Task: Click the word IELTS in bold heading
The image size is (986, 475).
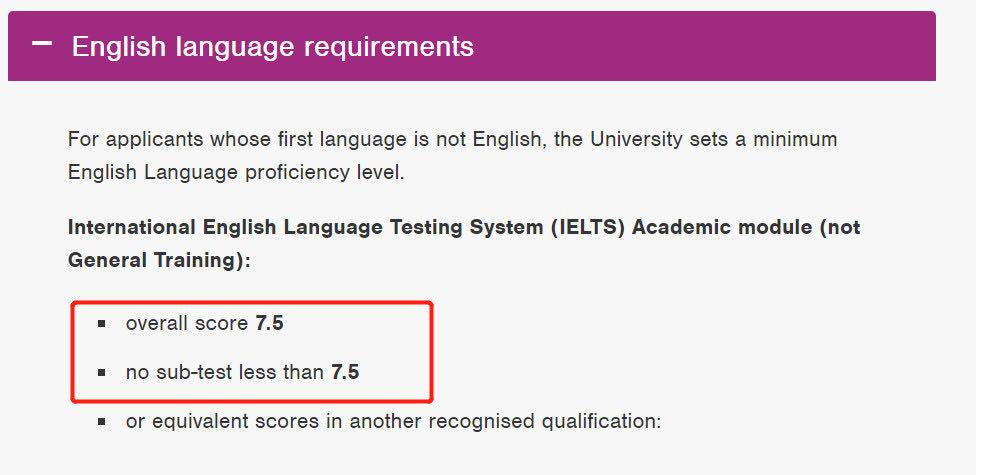Action: 588,227
